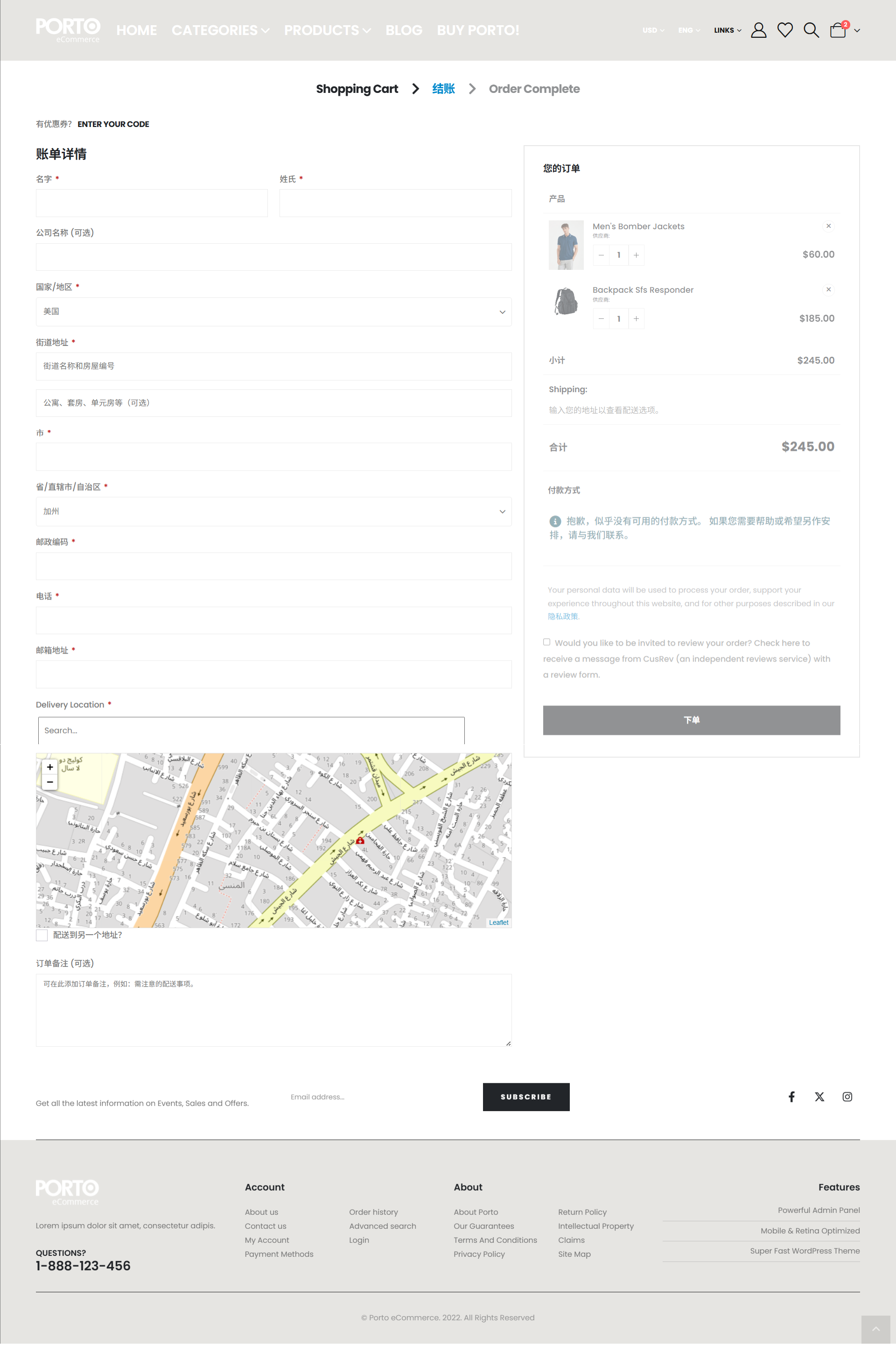
Task: Decrease Men's Bomber Jackets quantity
Action: [x=601, y=255]
